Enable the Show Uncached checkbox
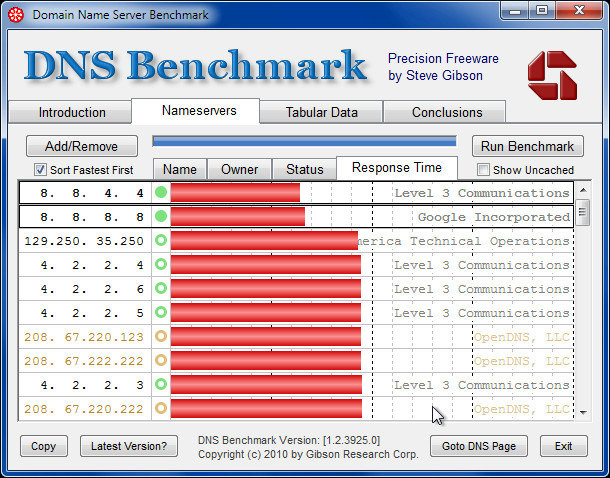This screenshot has height=478, width=610. click(483, 170)
